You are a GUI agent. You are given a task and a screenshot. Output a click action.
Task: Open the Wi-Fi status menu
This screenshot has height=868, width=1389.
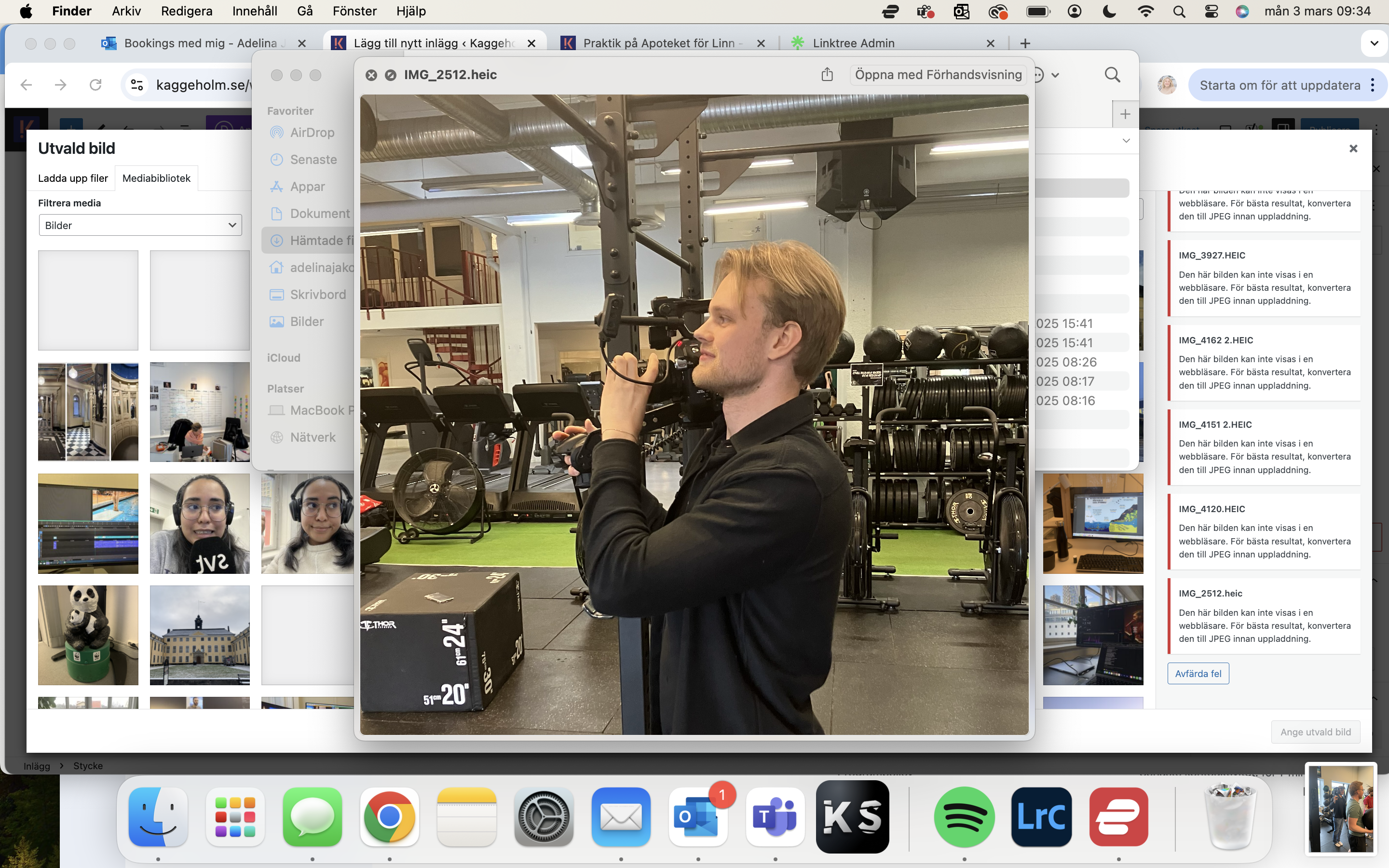click(1145, 12)
